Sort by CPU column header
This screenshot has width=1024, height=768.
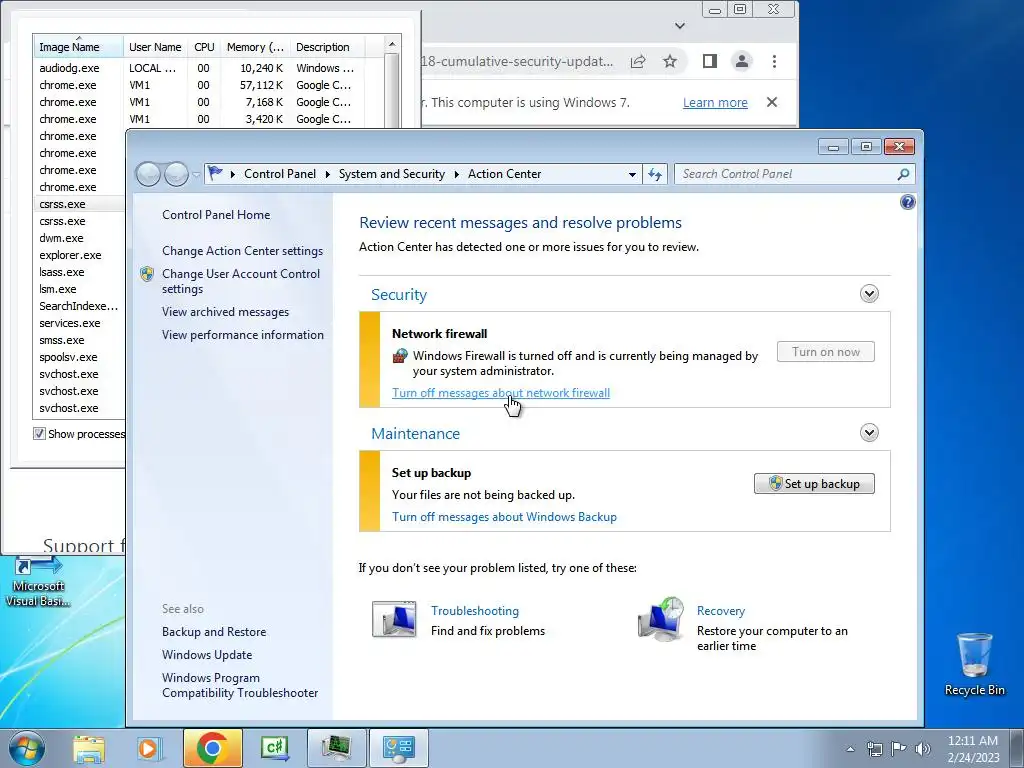(x=204, y=47)
